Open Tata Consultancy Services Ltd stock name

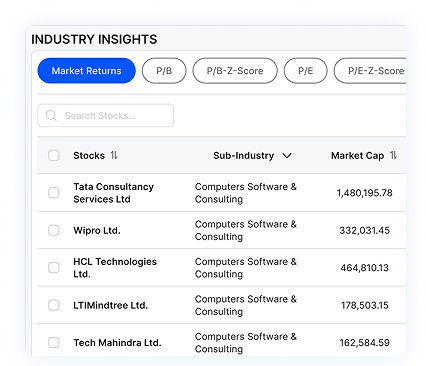click(x=113, y=193)
